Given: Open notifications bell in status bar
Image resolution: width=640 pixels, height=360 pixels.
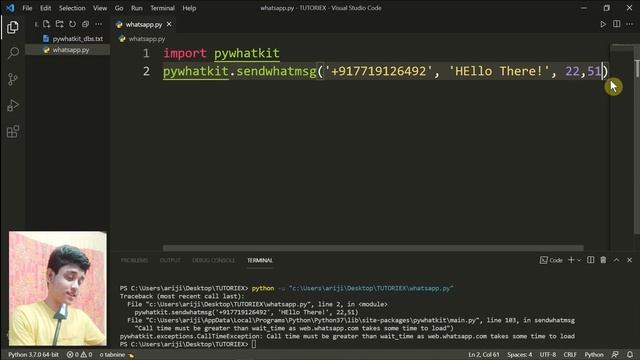Looking at the screenshot, I should click(x=630, y=354).
